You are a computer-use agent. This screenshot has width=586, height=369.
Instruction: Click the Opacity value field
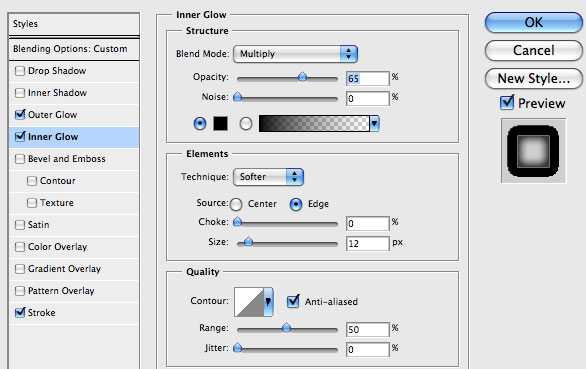click(367, 79)
